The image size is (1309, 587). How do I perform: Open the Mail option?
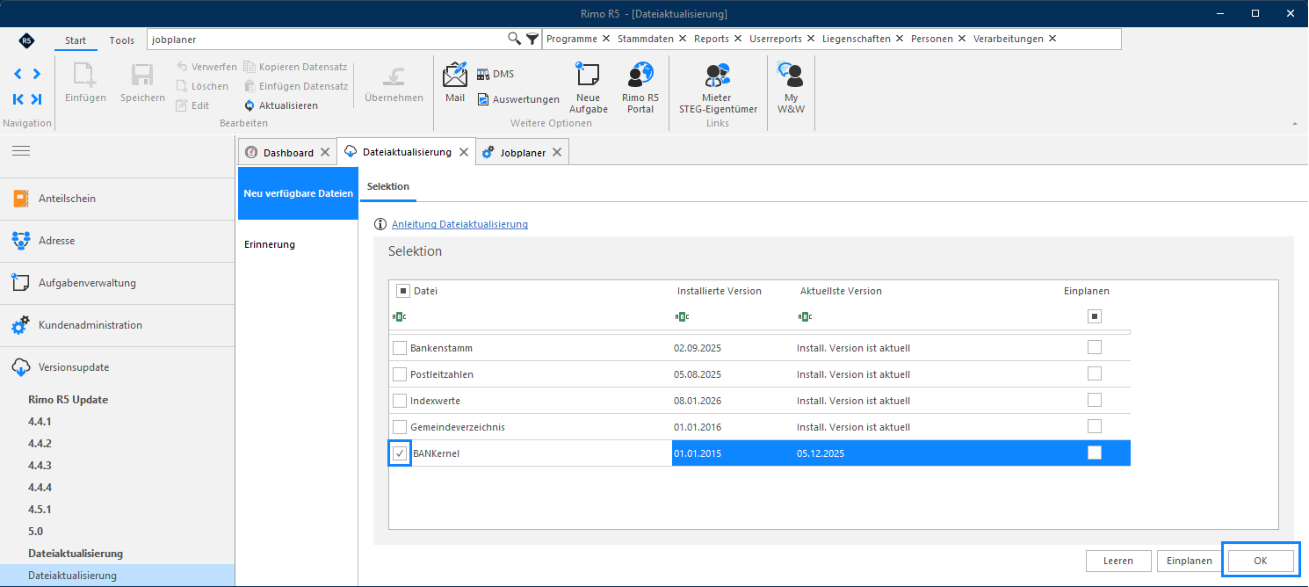pos(455,82)
